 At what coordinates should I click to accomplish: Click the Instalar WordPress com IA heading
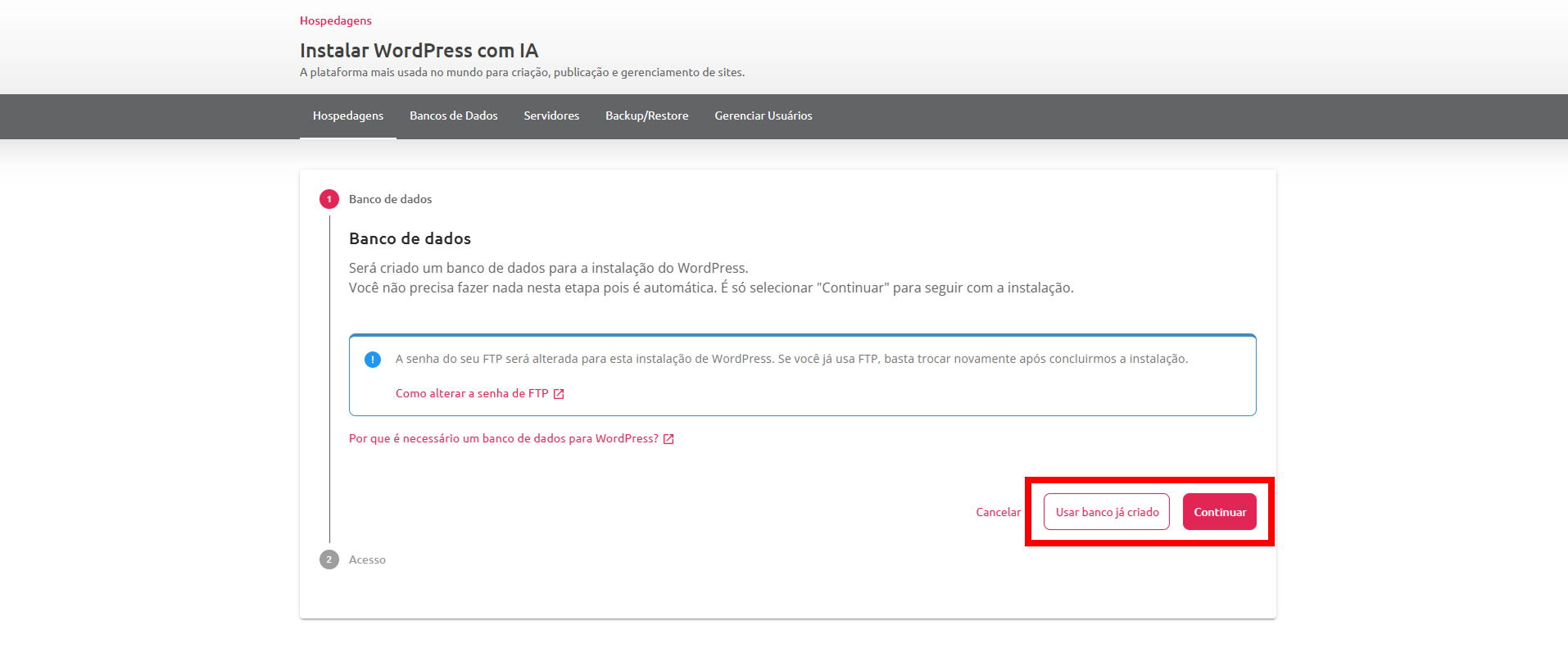[x=419, y=51]
